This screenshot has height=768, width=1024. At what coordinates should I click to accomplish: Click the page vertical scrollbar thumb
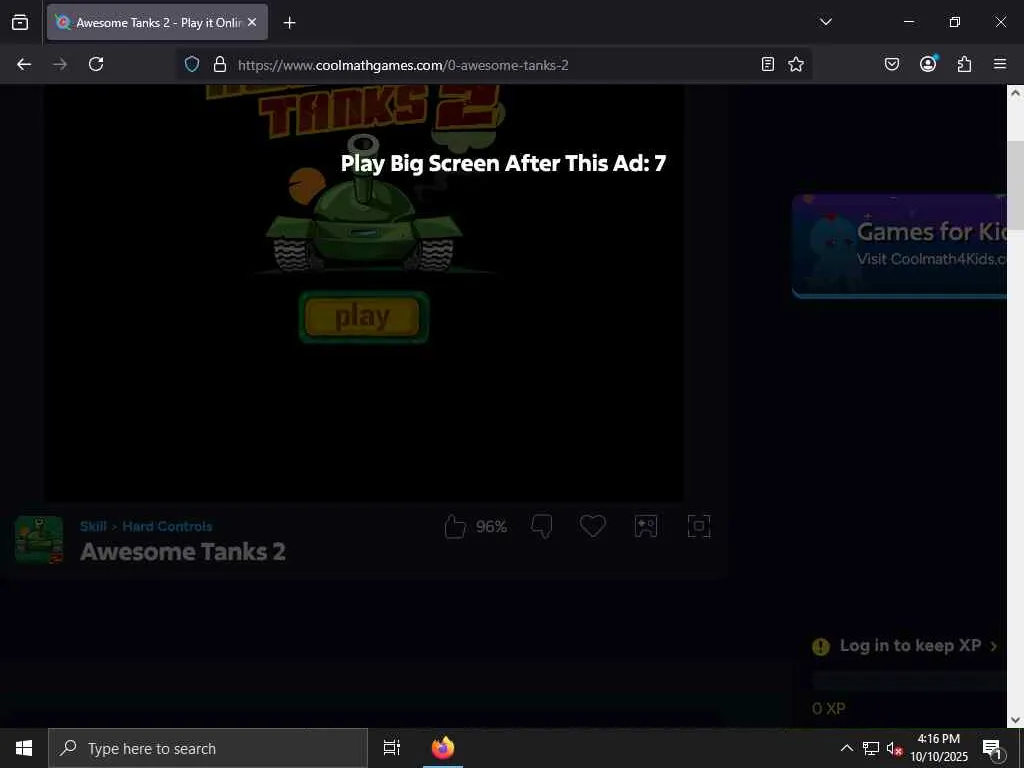(1015, 186)
